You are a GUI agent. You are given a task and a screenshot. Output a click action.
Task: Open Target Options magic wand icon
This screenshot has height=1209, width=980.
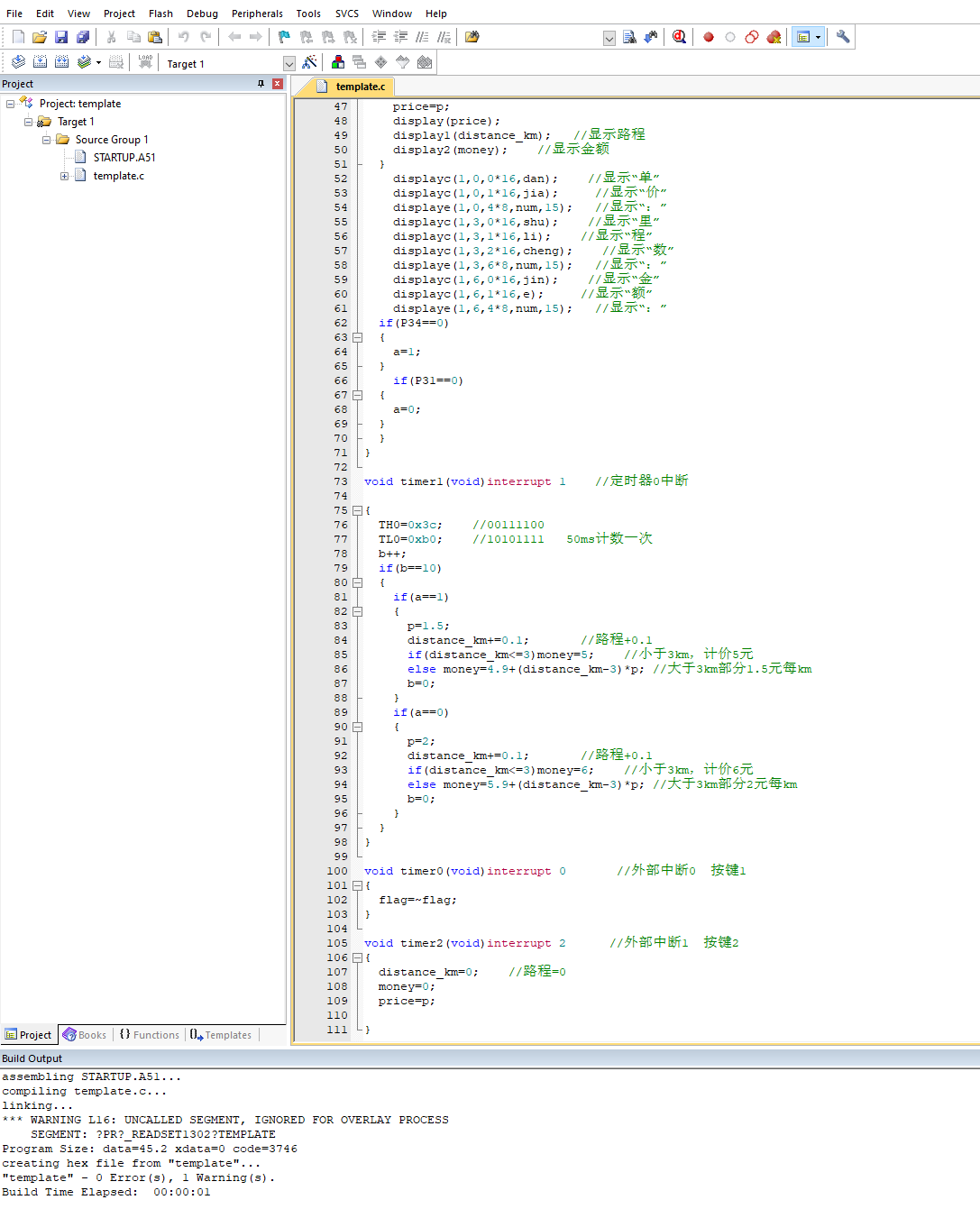point(309,62)
